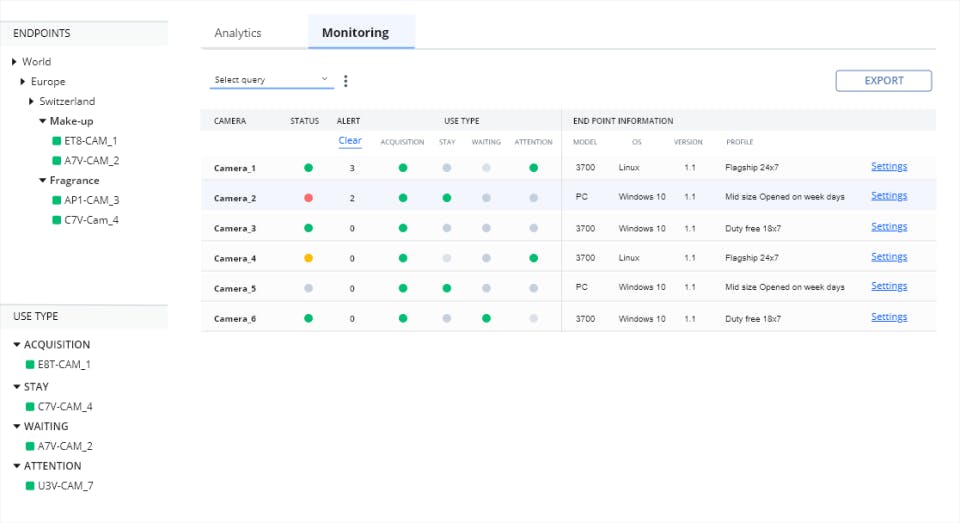Collapse the ACQUISITION use type group
Viewport: 960px width, 523px height.
click(x=17, y=345)
